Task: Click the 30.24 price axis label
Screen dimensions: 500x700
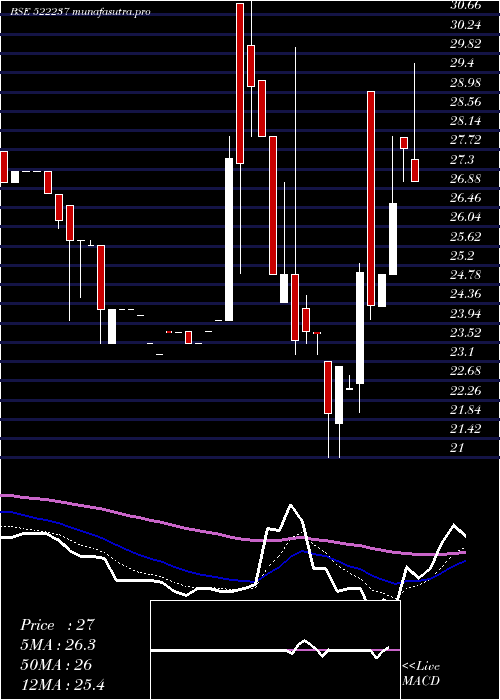Action: 466,25
